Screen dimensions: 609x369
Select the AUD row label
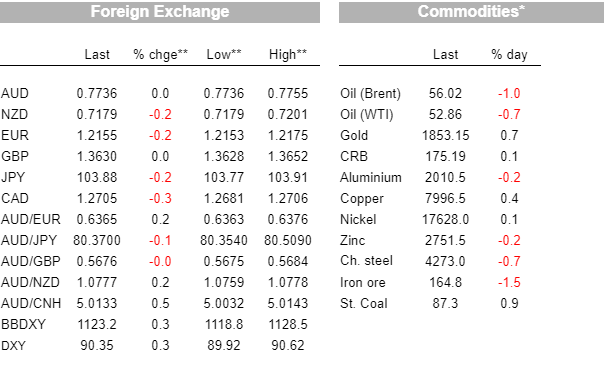click(x=15, y=94)
